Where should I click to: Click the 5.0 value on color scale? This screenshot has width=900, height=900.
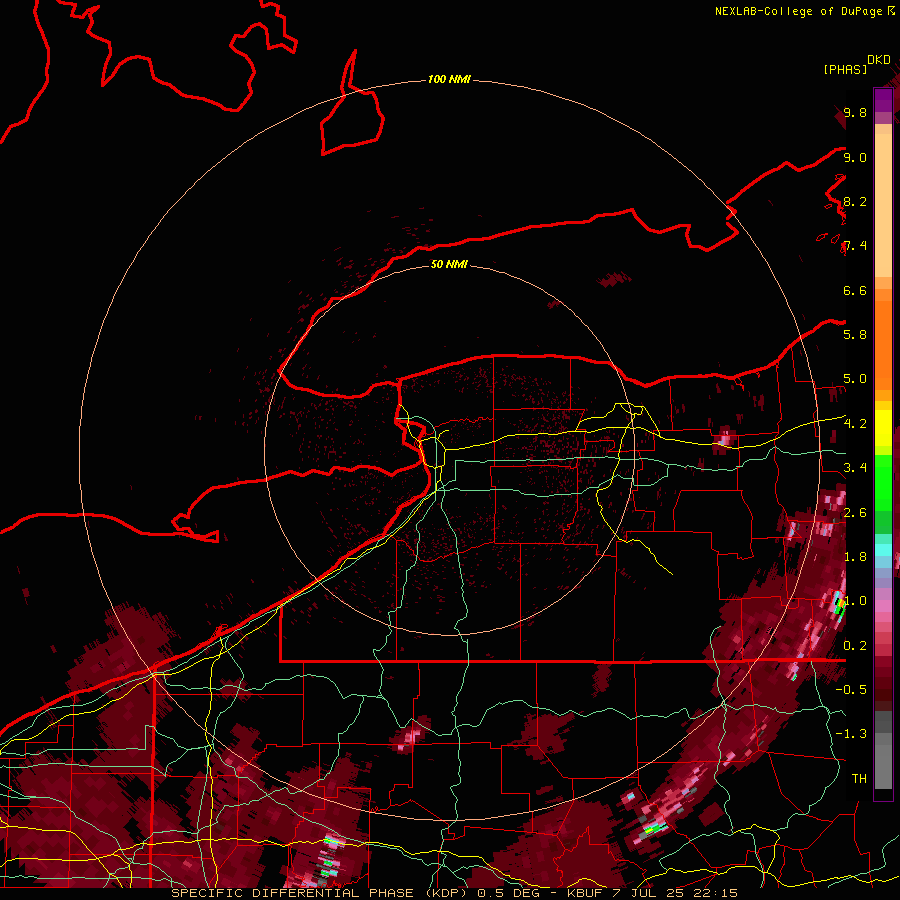click(855, 379)
